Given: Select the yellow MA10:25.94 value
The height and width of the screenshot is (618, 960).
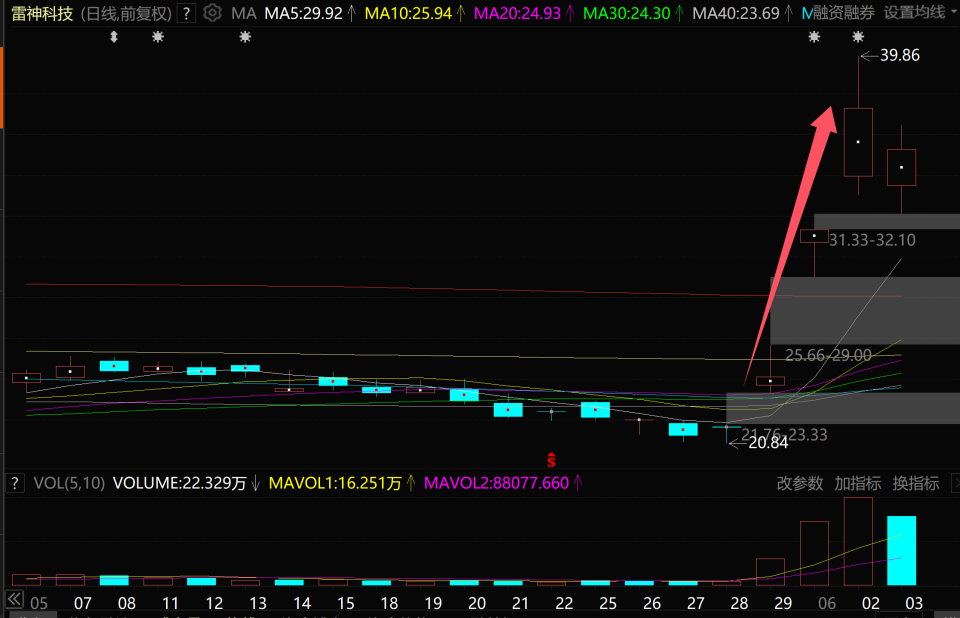Looking at the screenshot, I should click(x=408, y=13).
